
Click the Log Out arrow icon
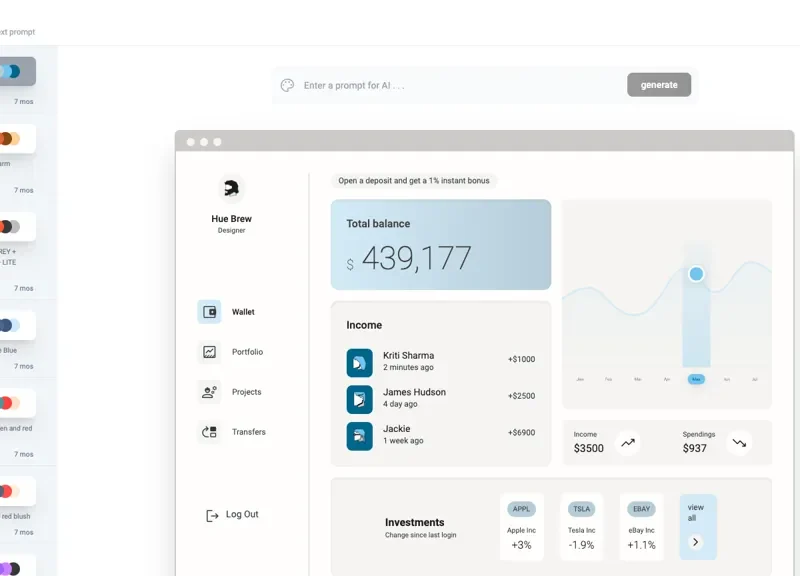coord(212,515)
